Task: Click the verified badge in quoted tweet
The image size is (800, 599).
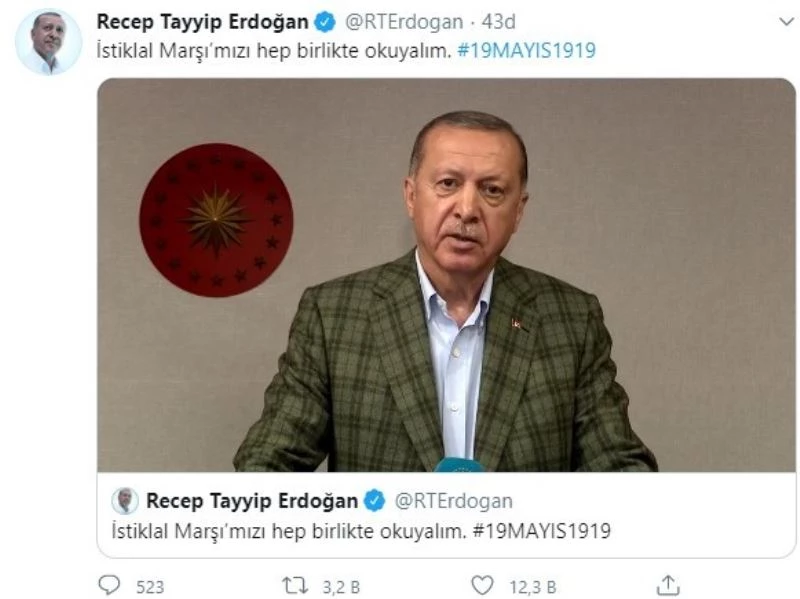Action: tap(374, 501)
